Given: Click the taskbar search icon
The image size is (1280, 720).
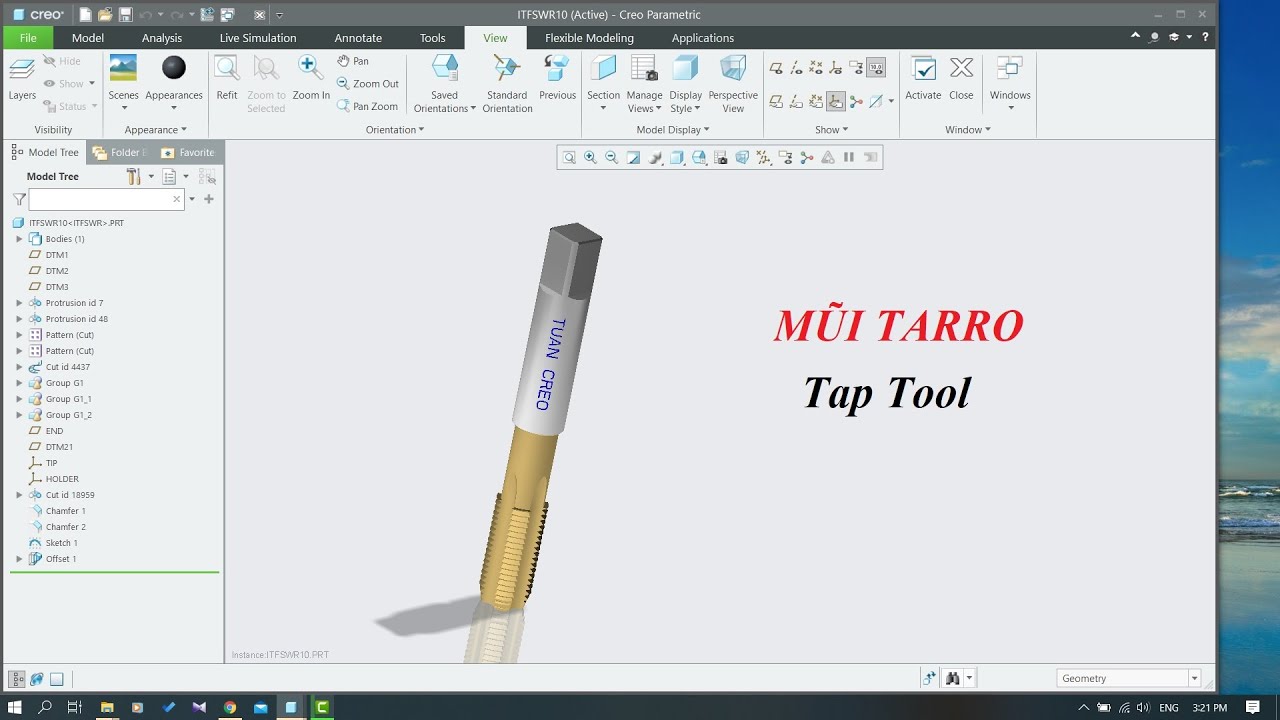Looking at the screenshot, I should click(45, 707).
